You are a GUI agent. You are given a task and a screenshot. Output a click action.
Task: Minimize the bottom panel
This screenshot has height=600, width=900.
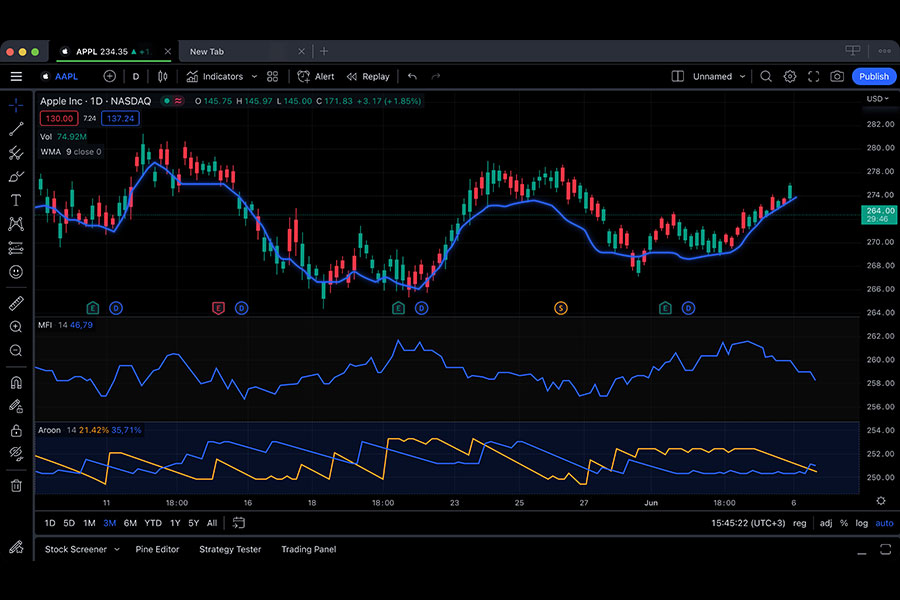click(862, 551)
